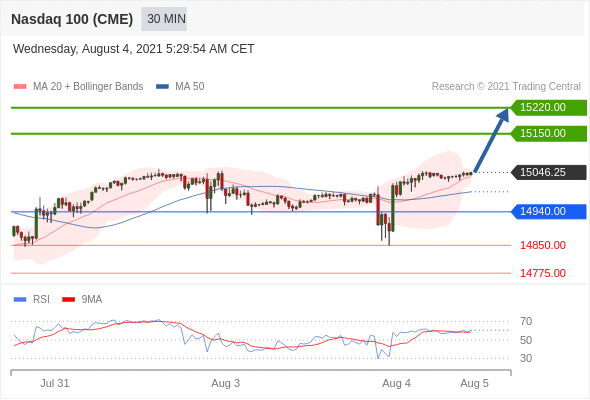Viewport: 590px width, 400px height.
Task: Click the 30 MIN timeframe badge
Action: click(x=164, y=19)
